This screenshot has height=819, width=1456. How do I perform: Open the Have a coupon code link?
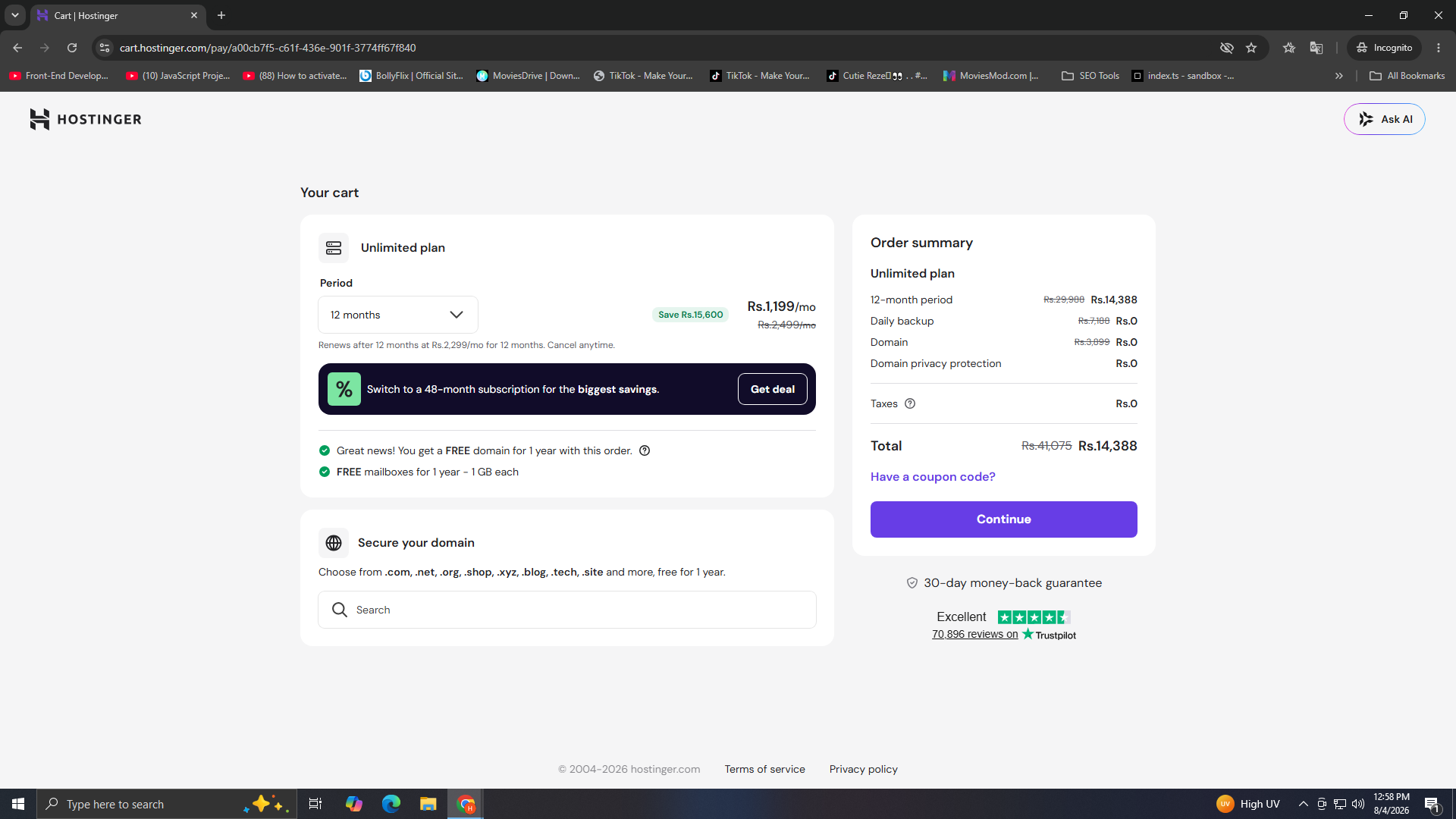click(933, 476)
